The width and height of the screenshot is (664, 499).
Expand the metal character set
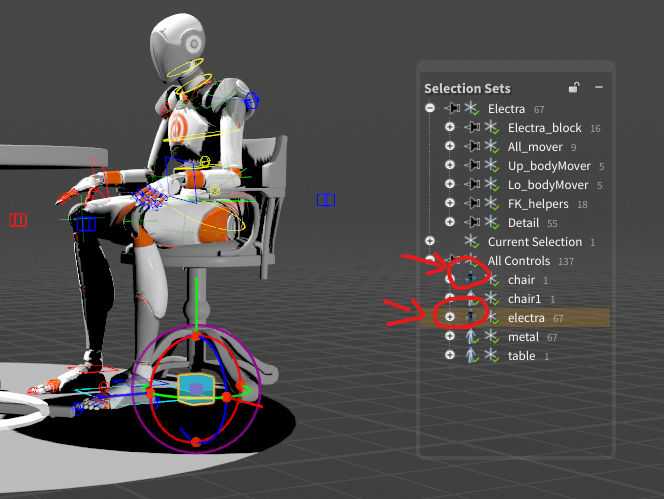click(x=450, y=336)
